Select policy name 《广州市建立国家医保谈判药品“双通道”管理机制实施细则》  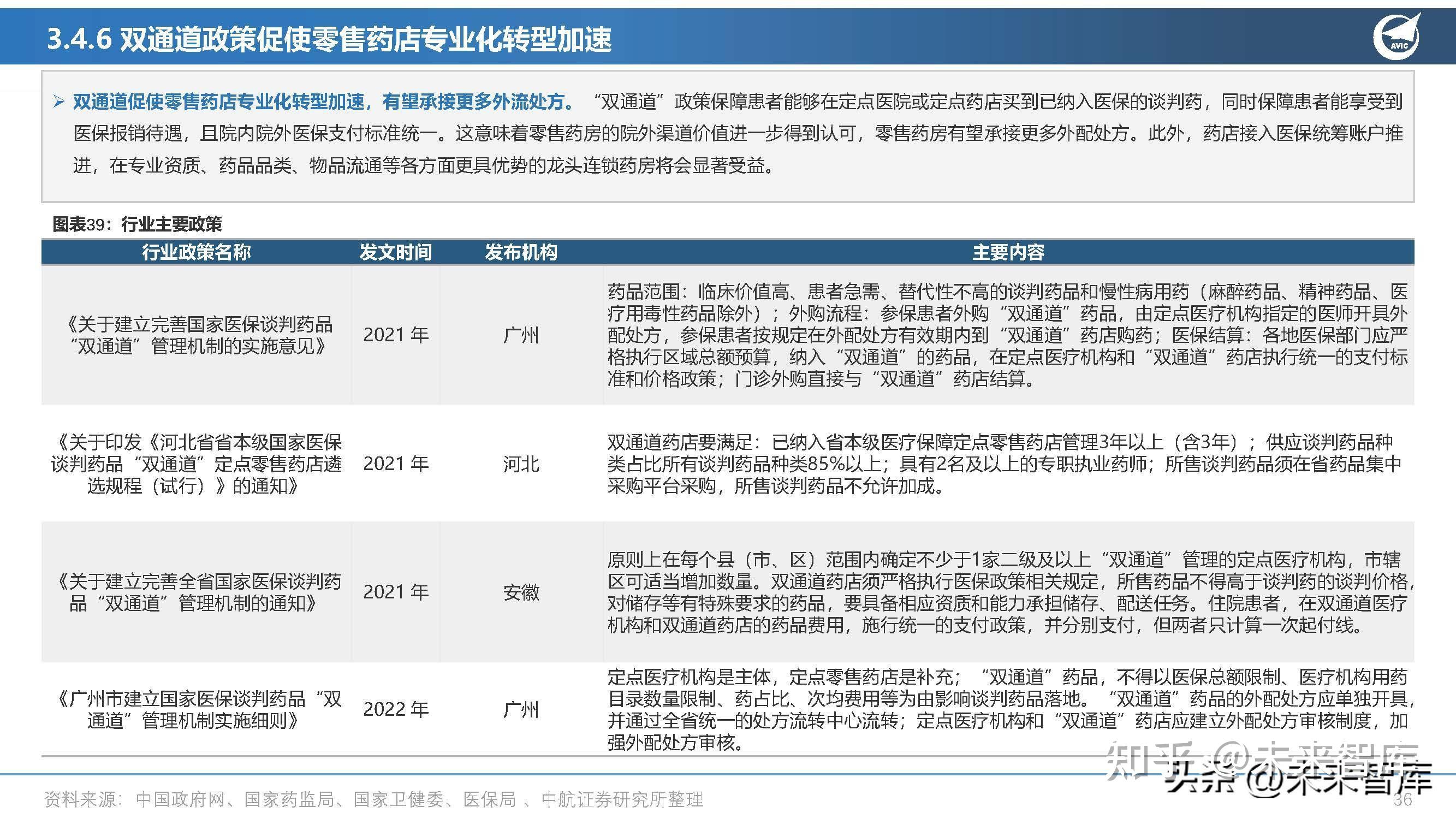pyautogui.click(x=196, y=710)
